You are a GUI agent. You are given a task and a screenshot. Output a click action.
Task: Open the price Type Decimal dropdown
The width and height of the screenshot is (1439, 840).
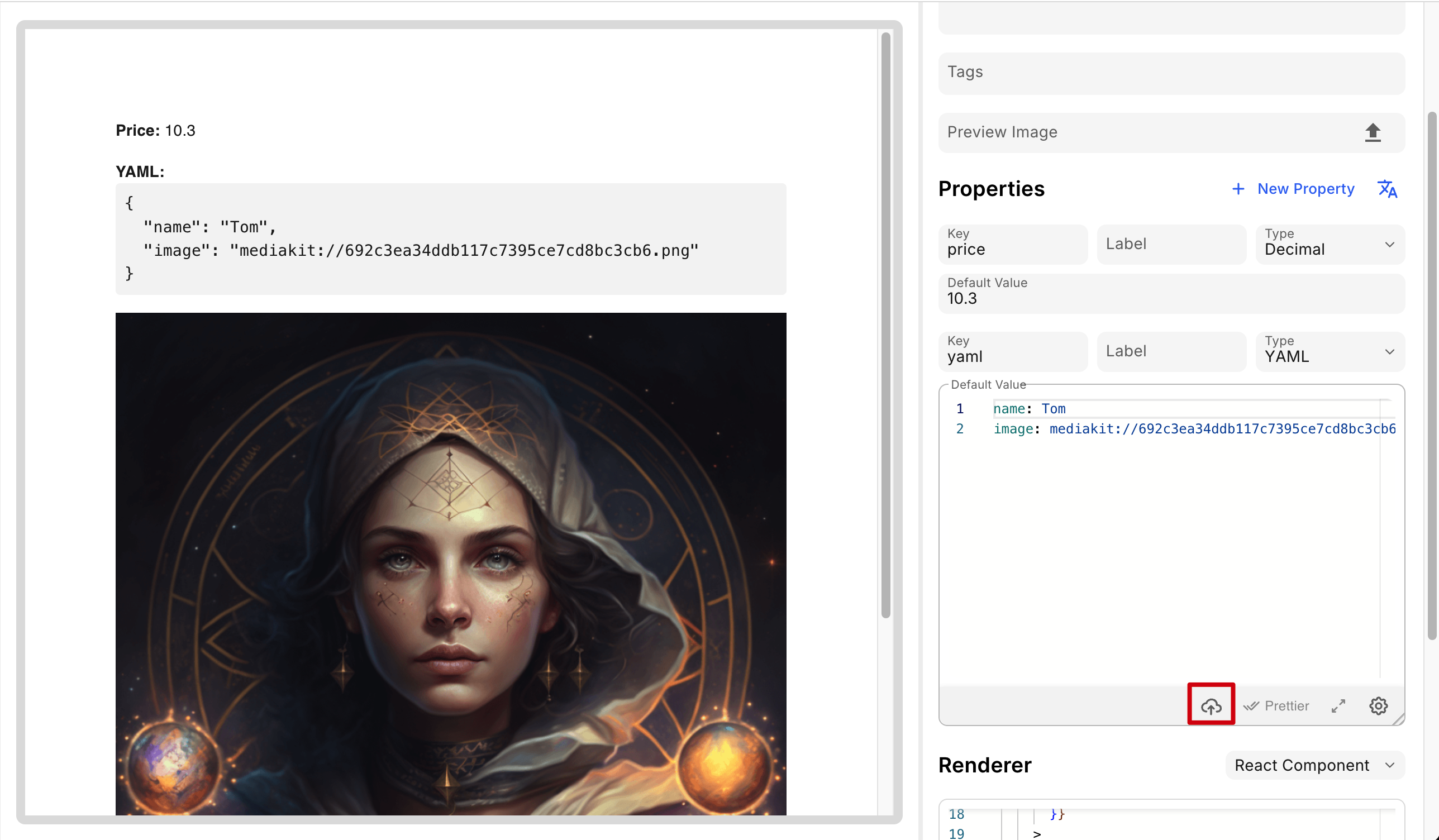pos(1330,245)
